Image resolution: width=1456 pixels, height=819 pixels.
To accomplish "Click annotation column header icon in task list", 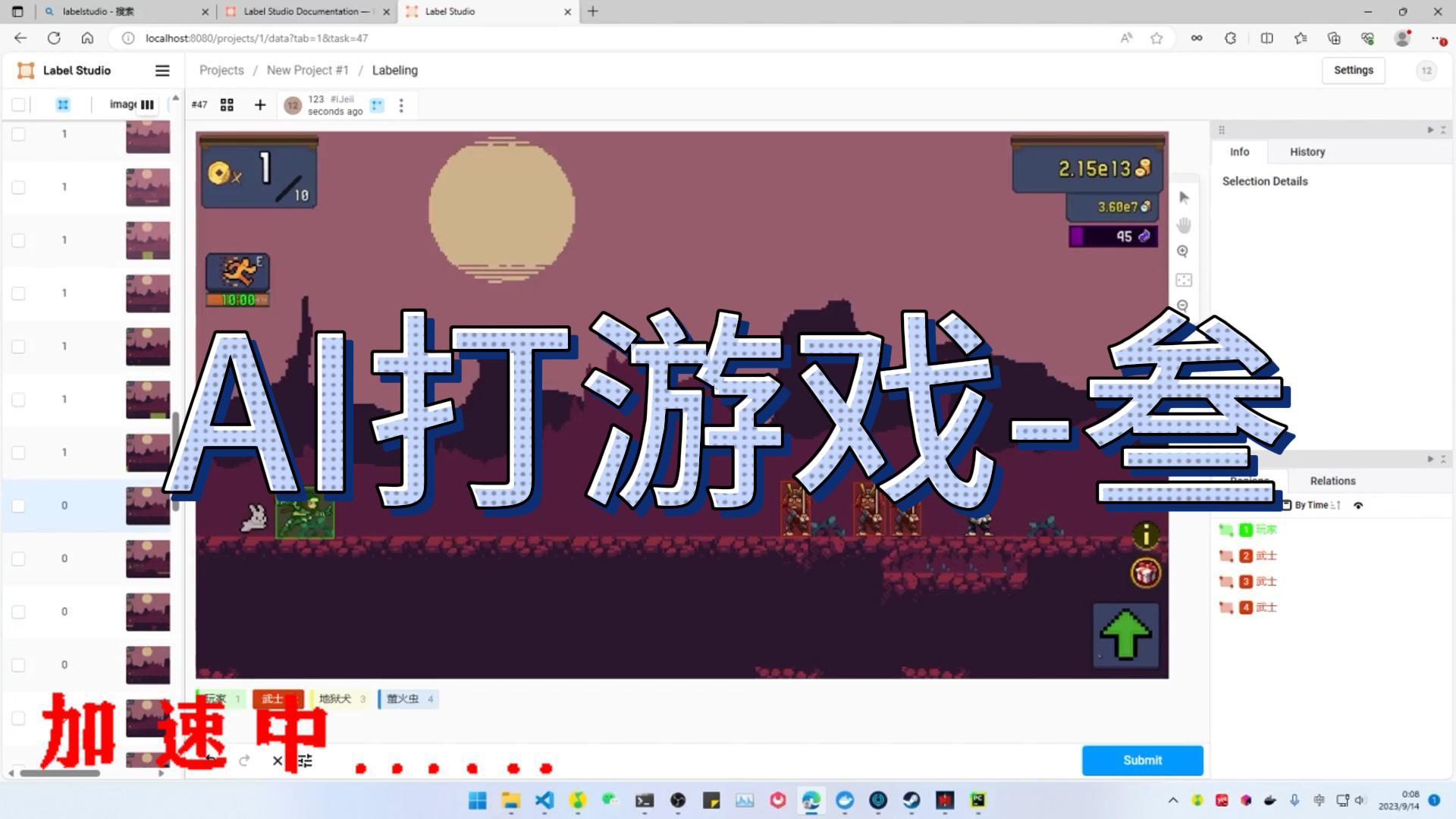I will [x=63, y=105].
